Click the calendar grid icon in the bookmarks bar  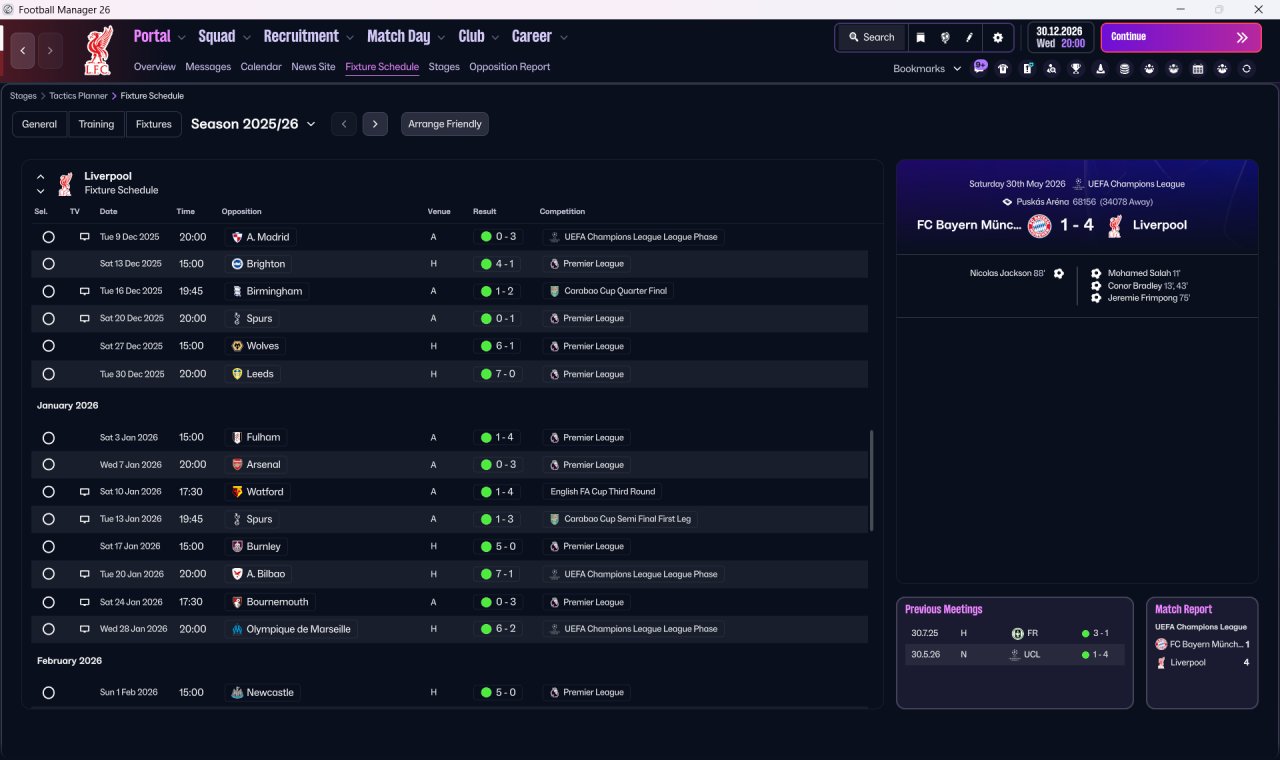tap(1198, 69)
